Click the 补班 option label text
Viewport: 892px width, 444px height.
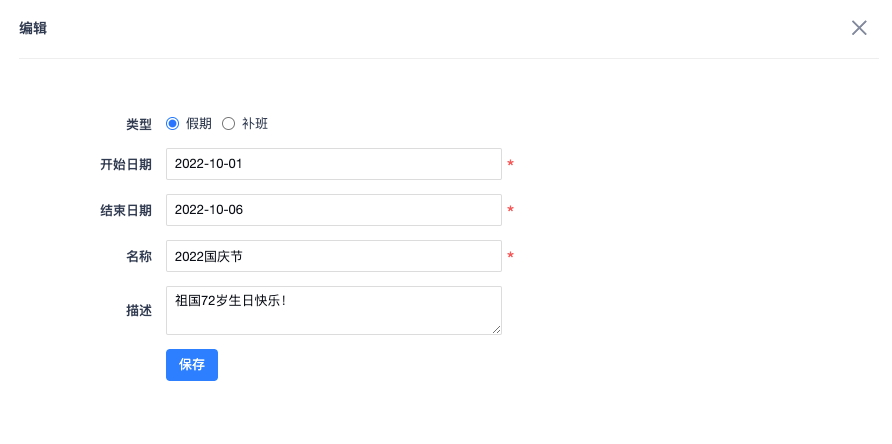tap(255, 124)
